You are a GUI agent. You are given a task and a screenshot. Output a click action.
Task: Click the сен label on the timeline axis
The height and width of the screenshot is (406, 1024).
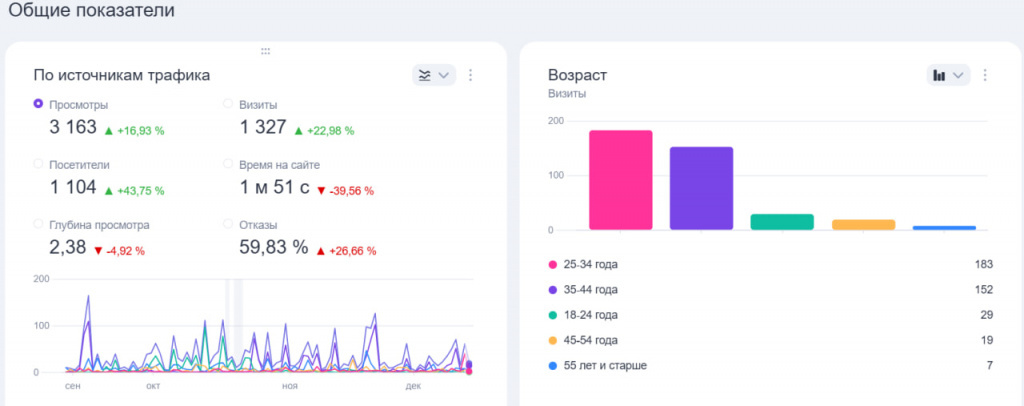point(72,386)
